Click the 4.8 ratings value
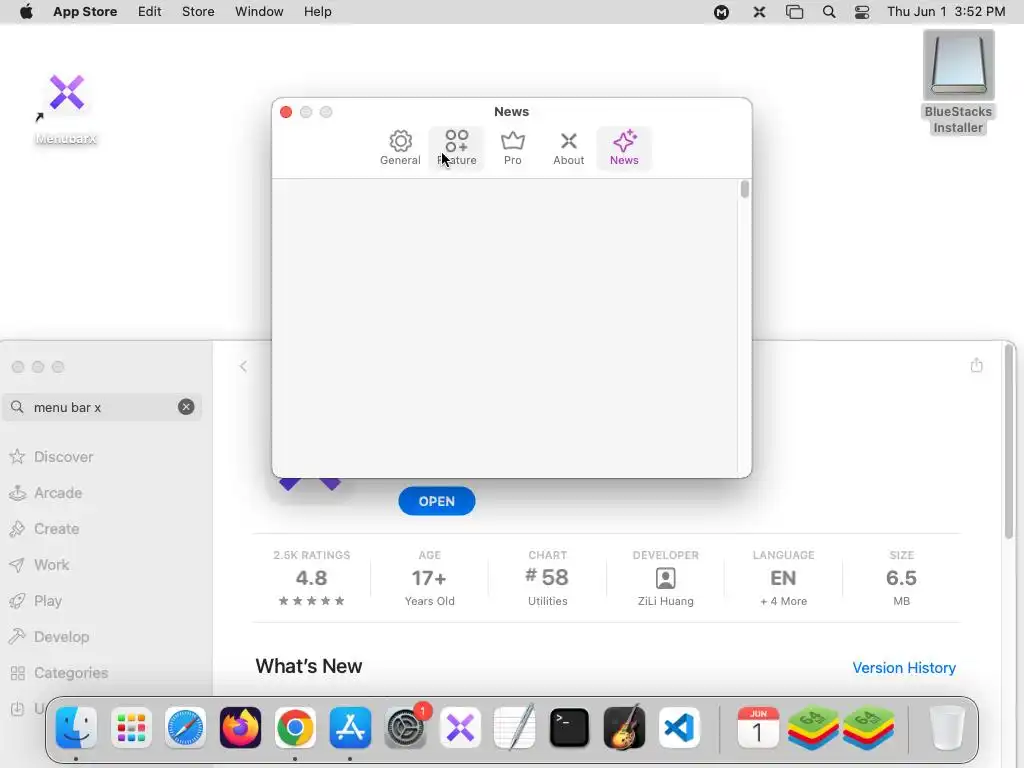This screenshot has height=768, width=1024. (x=312, y=578)
